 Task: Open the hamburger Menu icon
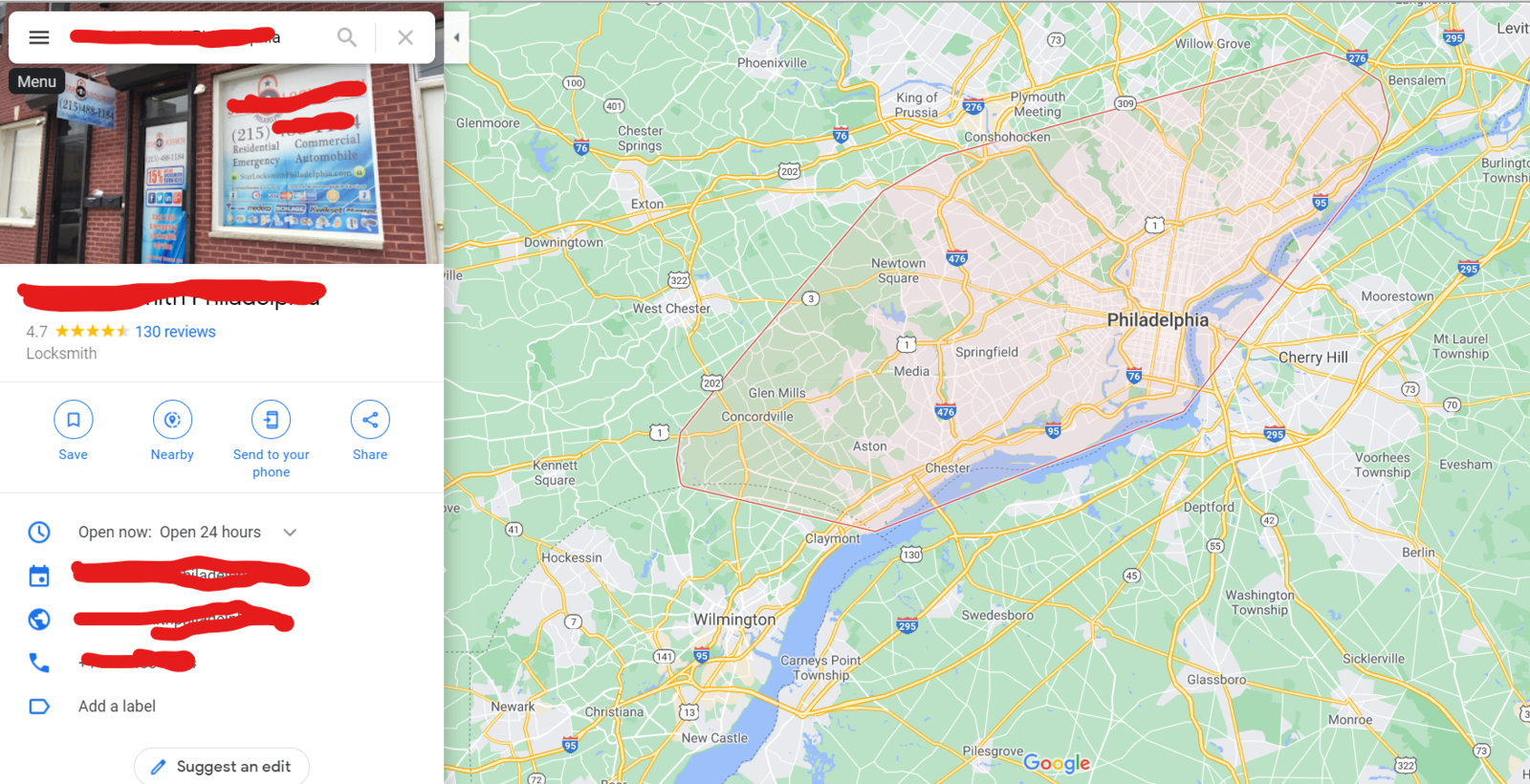(39, 37)
